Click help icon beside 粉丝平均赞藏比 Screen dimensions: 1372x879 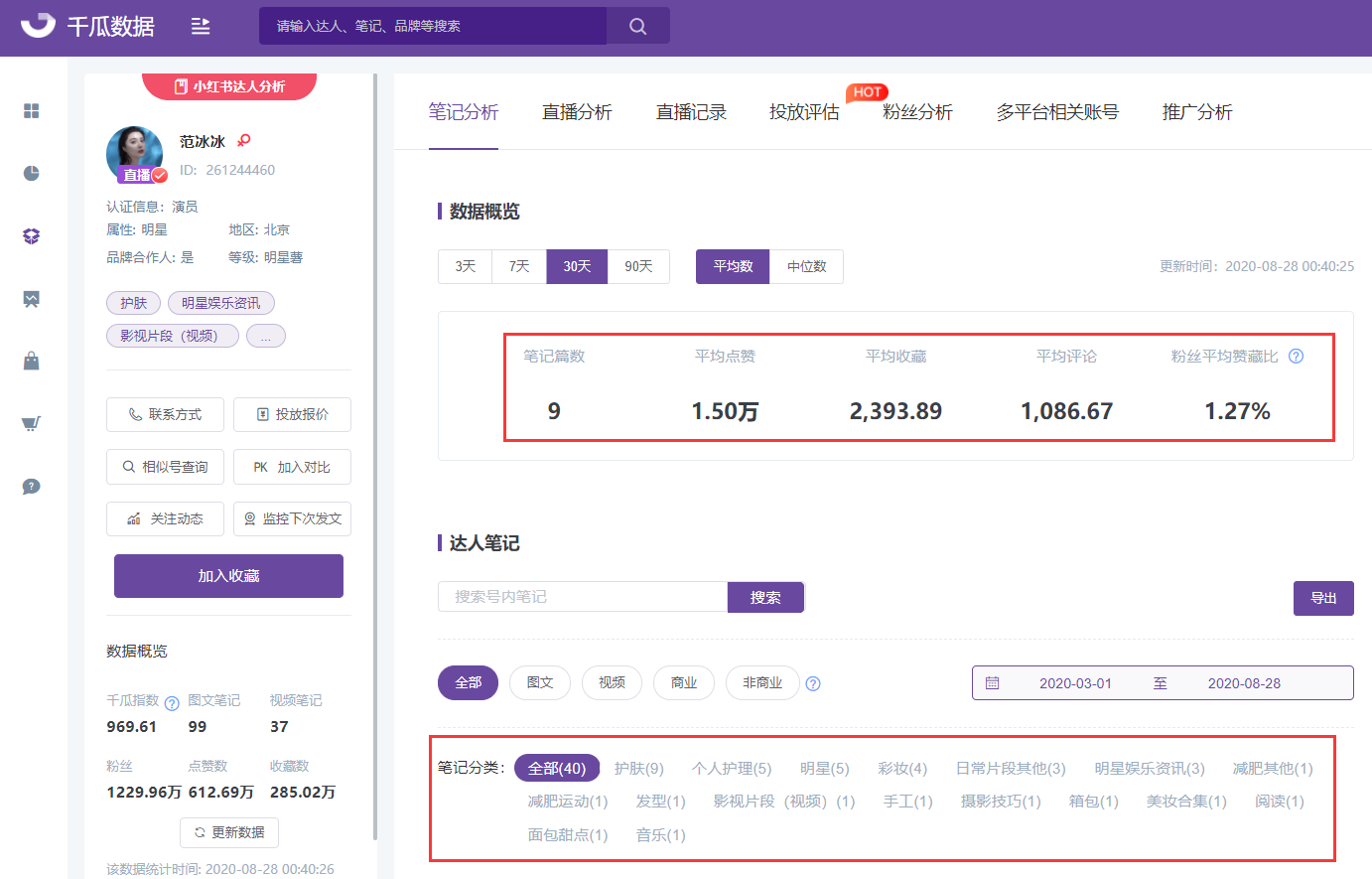pyautogui.click(x=1296, y=357)
